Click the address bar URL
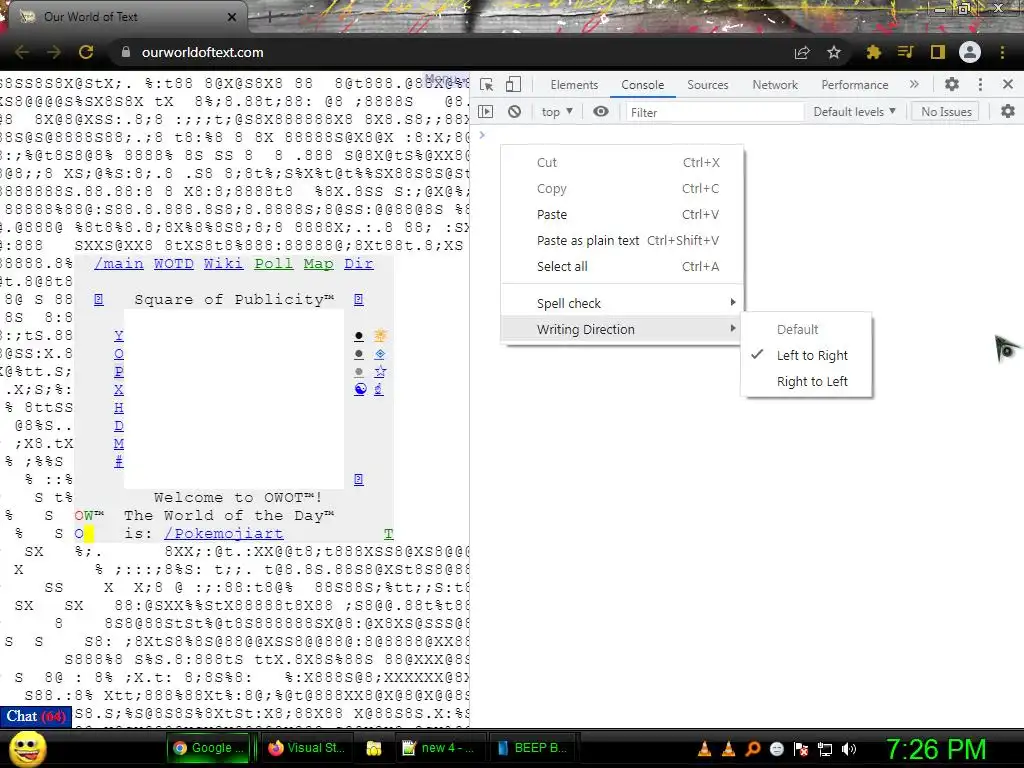The height and width of the screenshot is (768, 1024). coord(202,52)
